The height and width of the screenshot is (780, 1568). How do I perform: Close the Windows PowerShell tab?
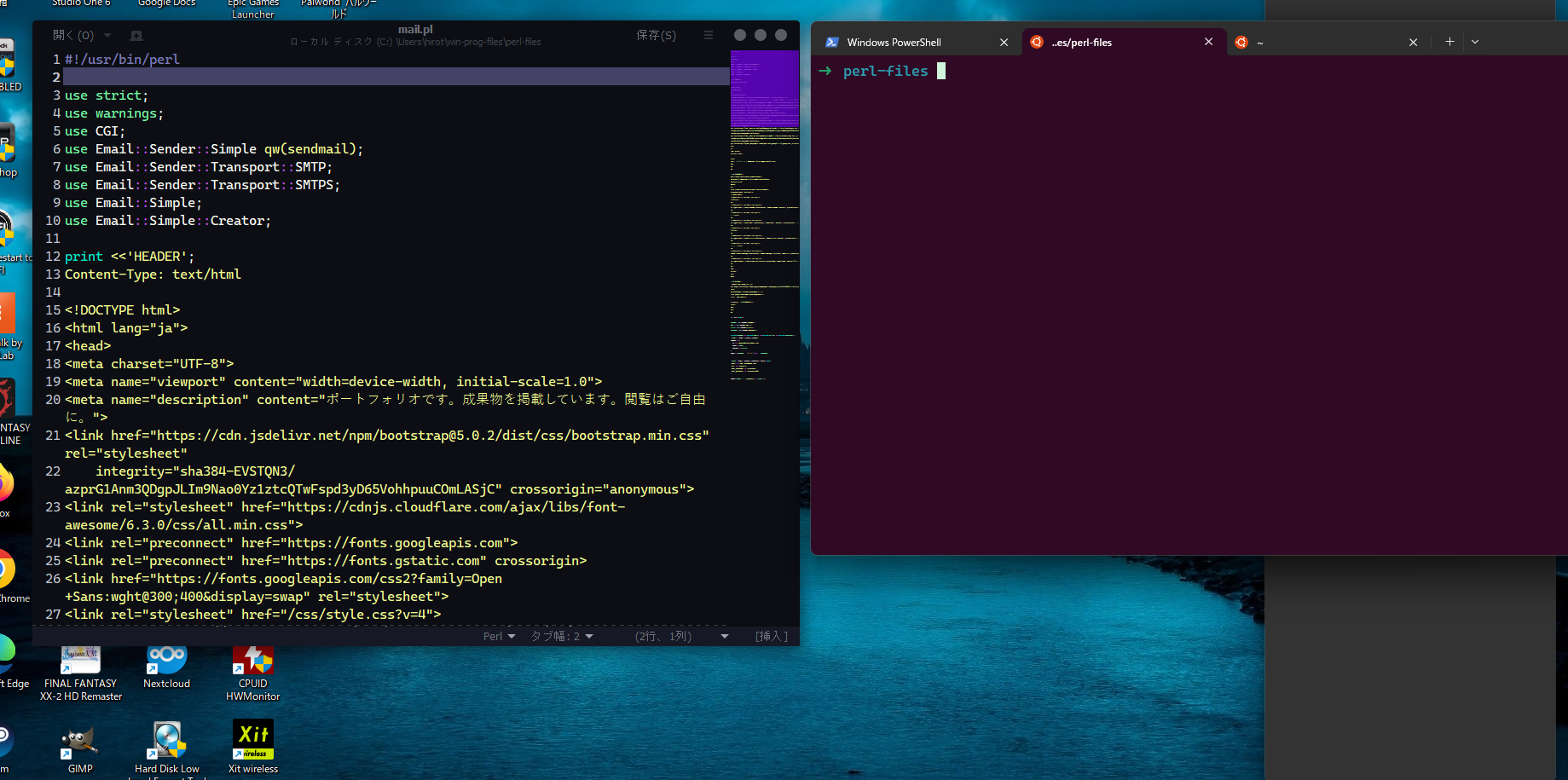coord(1004,43)
